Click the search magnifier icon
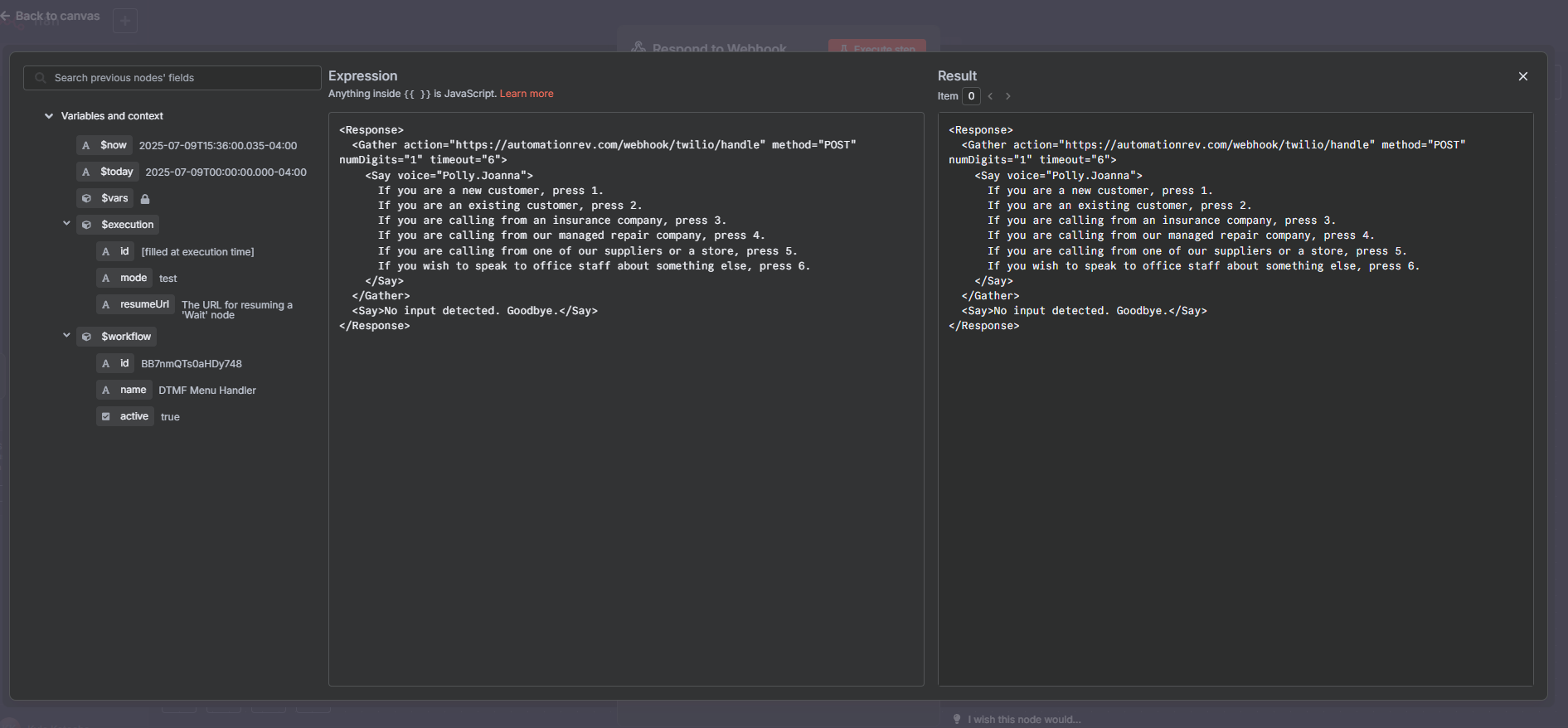The height and width of the screenshot is (728, 1568). (40, 78)
